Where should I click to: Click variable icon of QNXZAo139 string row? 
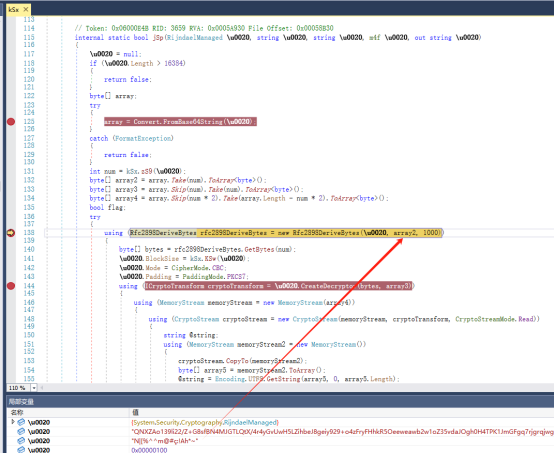[21, 431]
